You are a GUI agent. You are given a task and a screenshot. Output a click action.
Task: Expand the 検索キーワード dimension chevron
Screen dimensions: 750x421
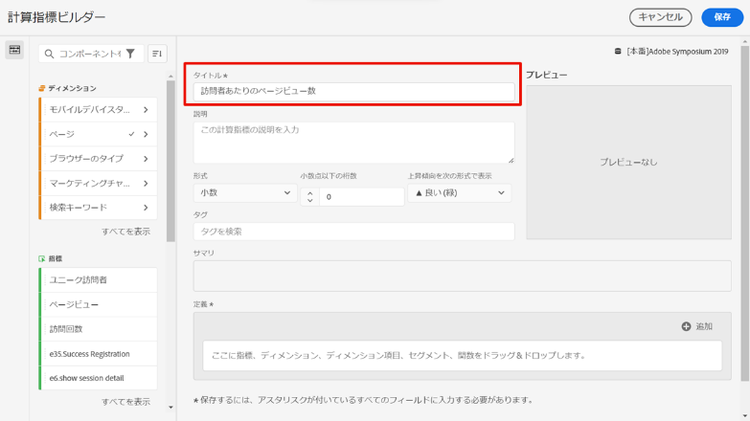[146, 208]
